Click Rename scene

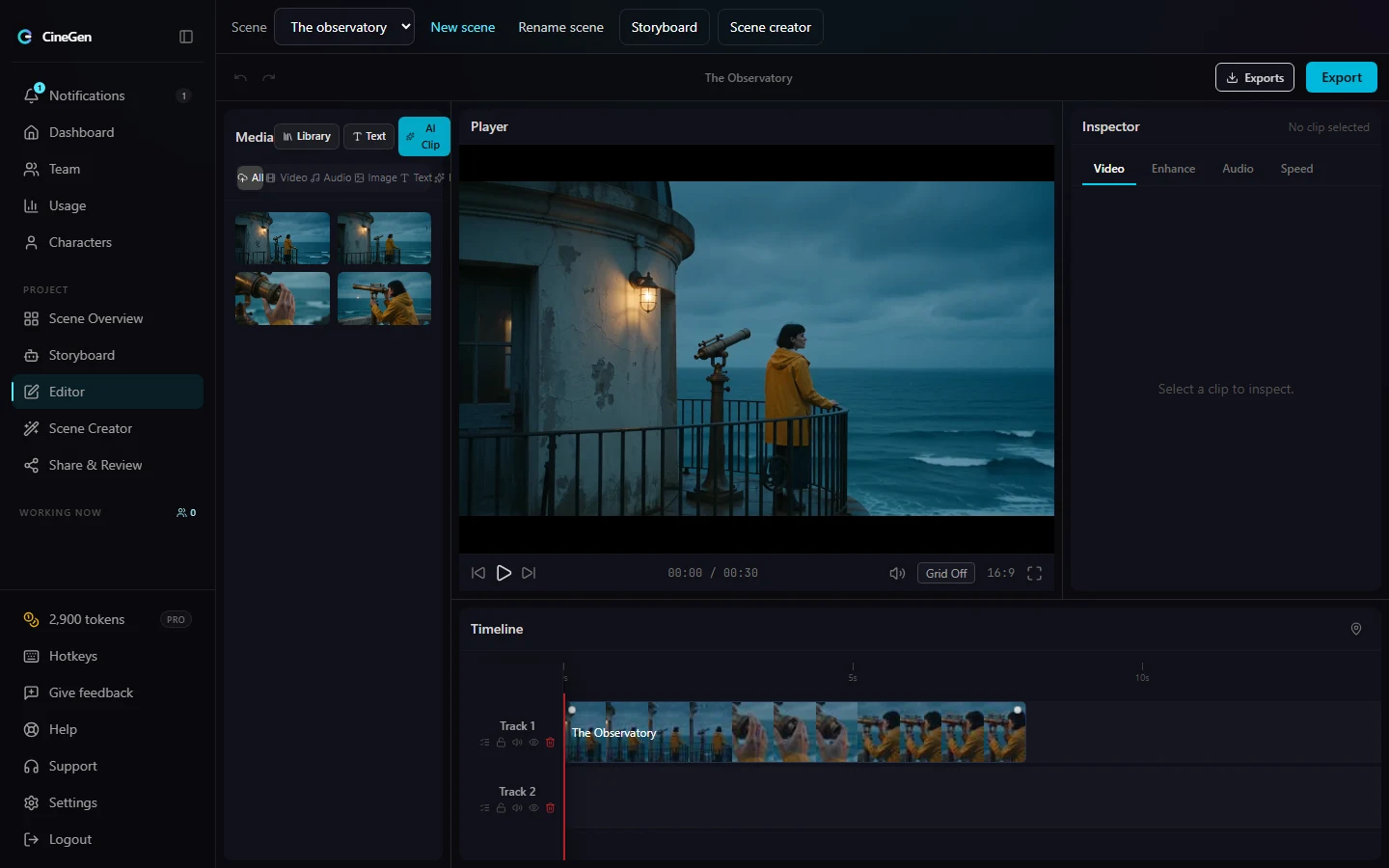pos(560,27)
